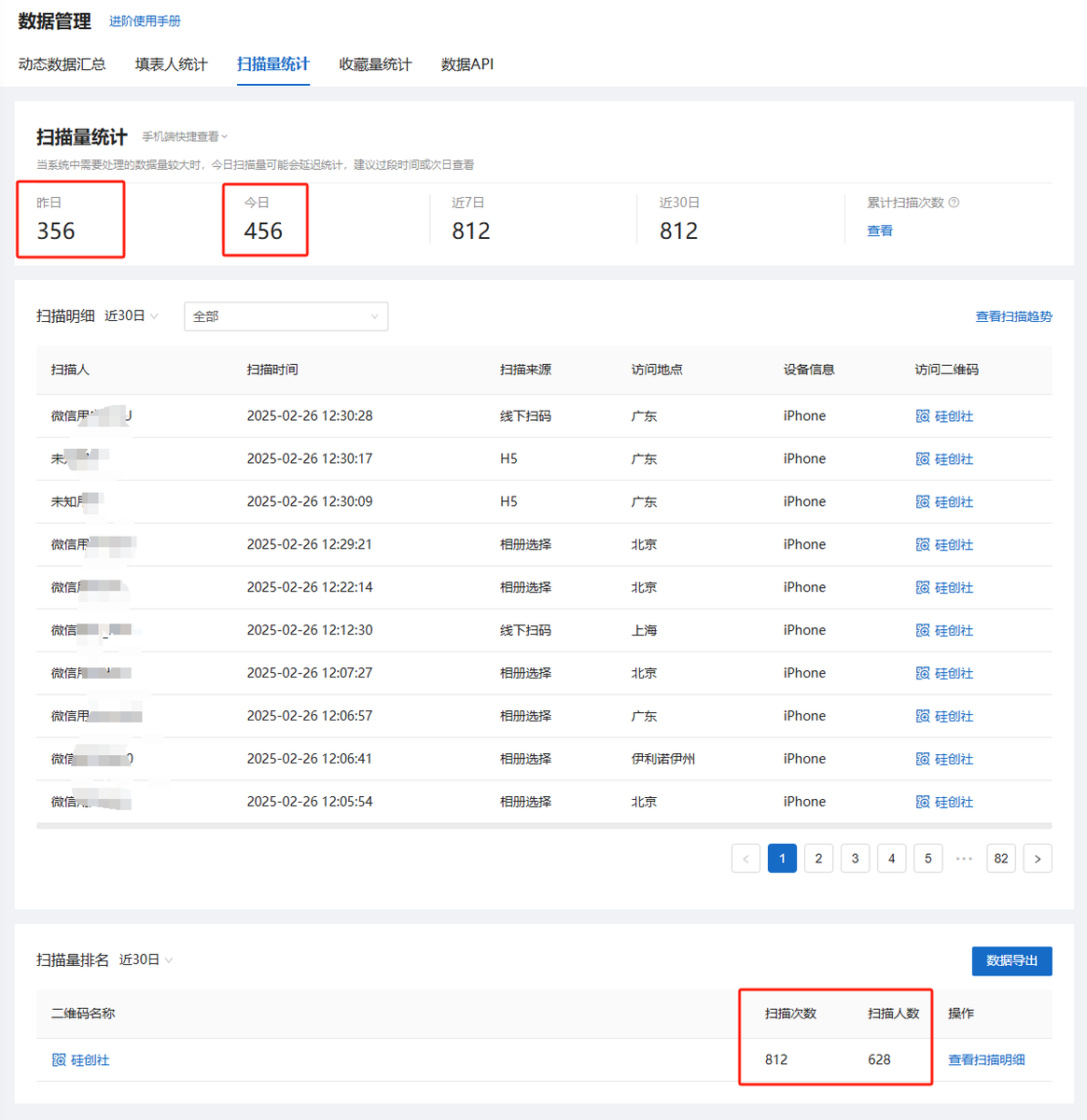
Task: Open the 收藏量统计 tab
Action: (x=375, y=64)
